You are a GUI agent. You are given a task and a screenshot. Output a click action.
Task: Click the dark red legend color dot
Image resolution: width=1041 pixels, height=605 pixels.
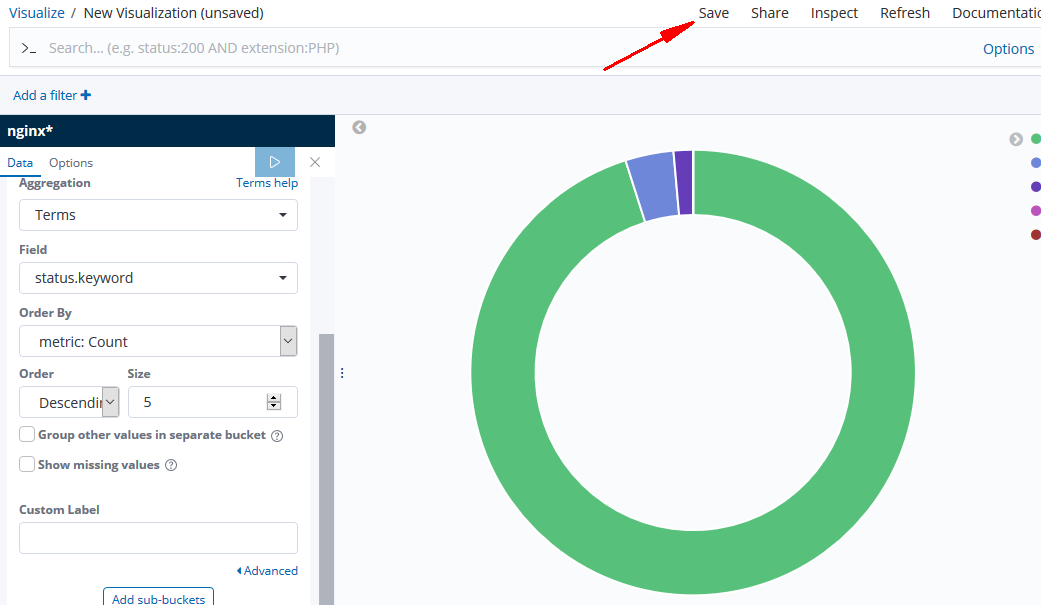point(1036,234)
